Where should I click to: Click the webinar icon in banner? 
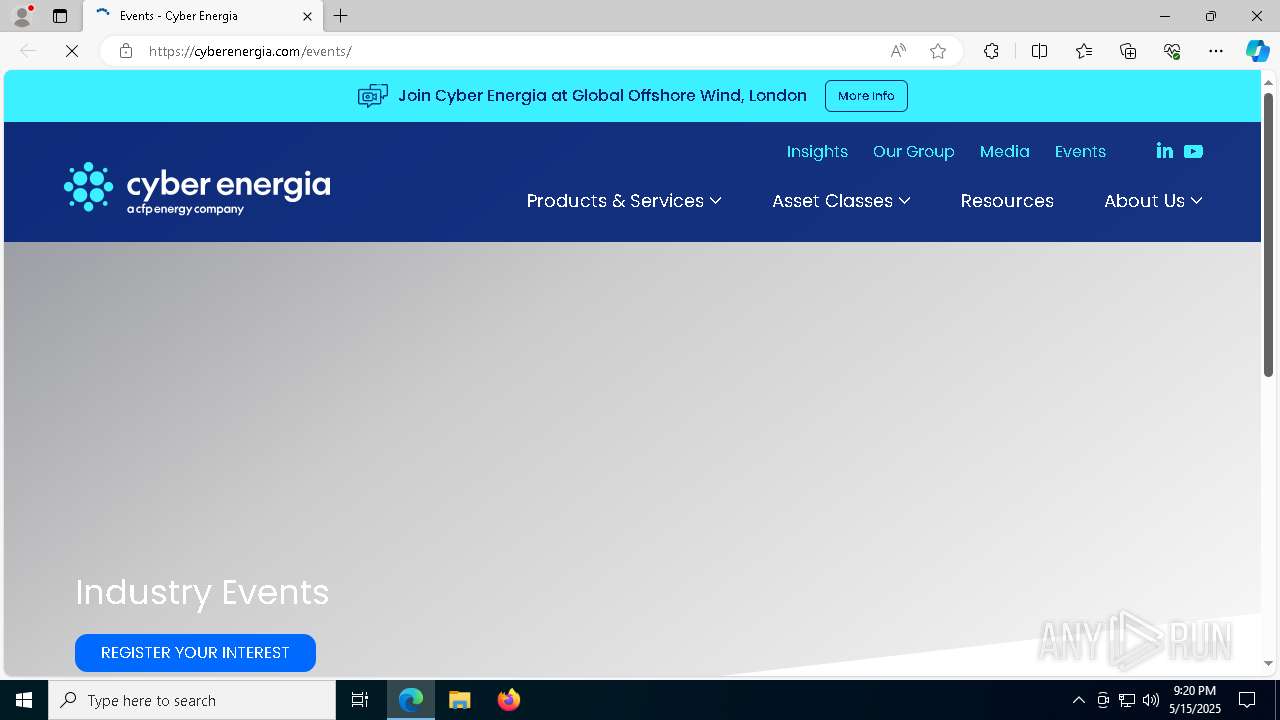[x=372, y=96]
